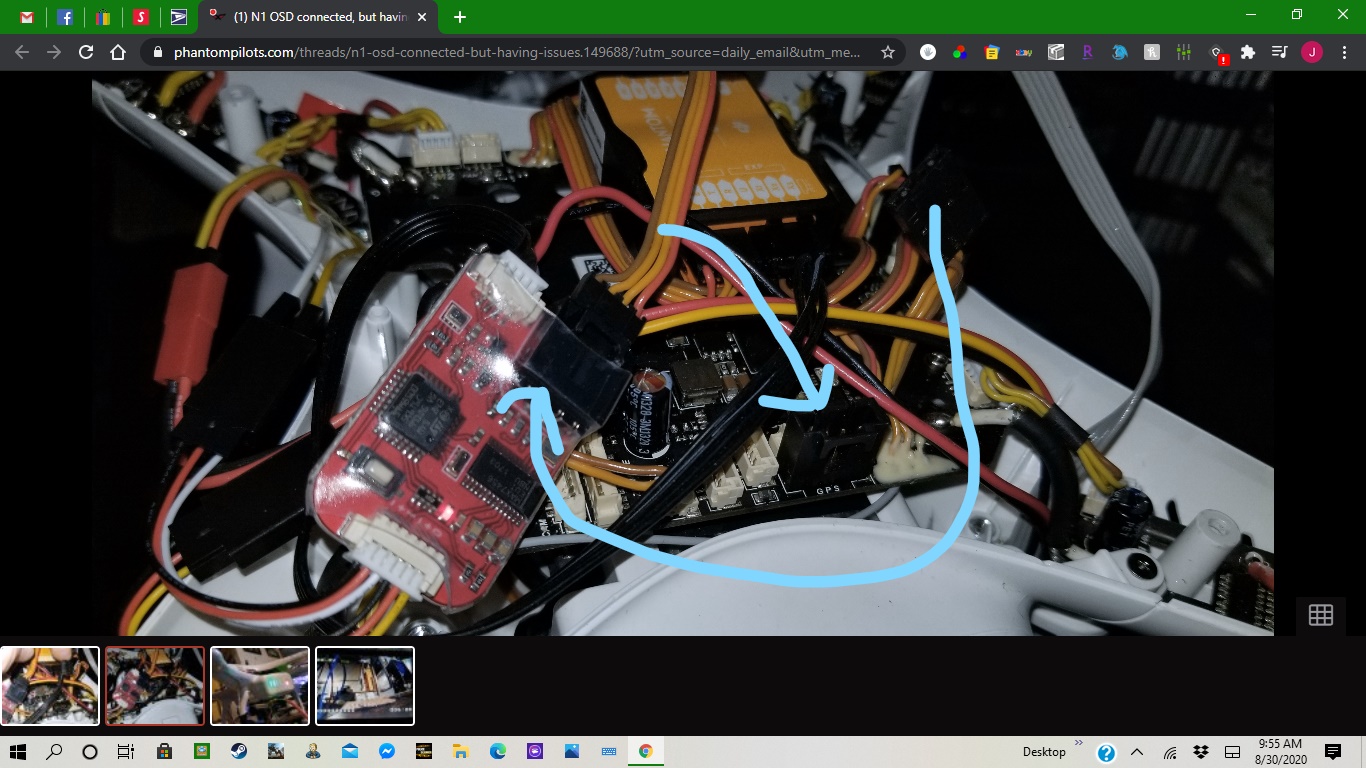
Task: Open Task View on the taskbar
Action: point(126,751)
